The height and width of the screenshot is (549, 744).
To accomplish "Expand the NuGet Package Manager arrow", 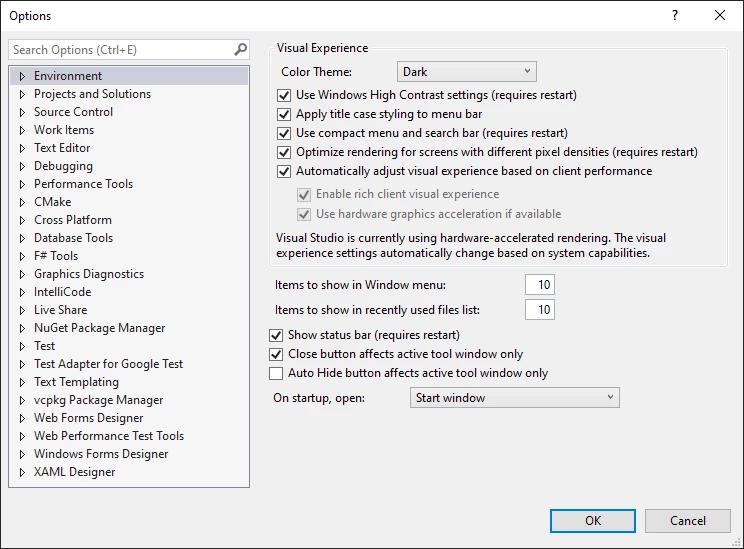I will pos(22,328).
